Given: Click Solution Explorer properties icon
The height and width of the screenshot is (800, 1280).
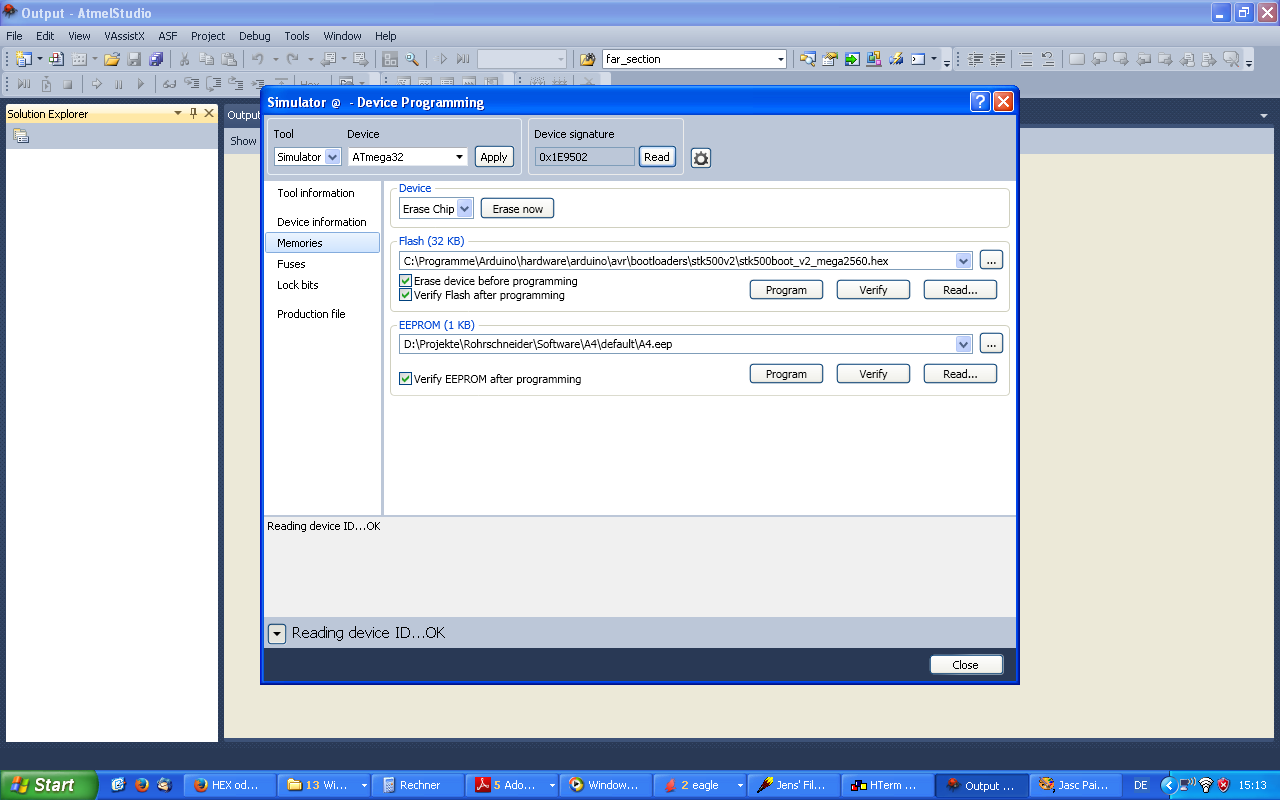Looking at the screenshot, I should (21, 136).
